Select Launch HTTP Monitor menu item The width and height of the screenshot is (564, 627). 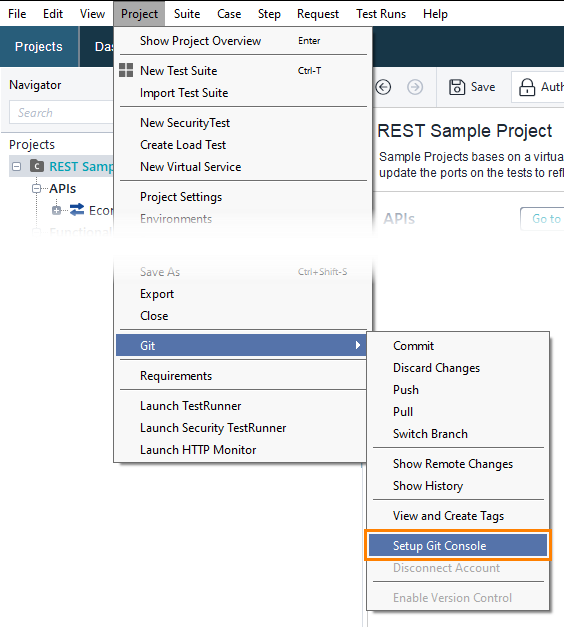coord(198,450)
